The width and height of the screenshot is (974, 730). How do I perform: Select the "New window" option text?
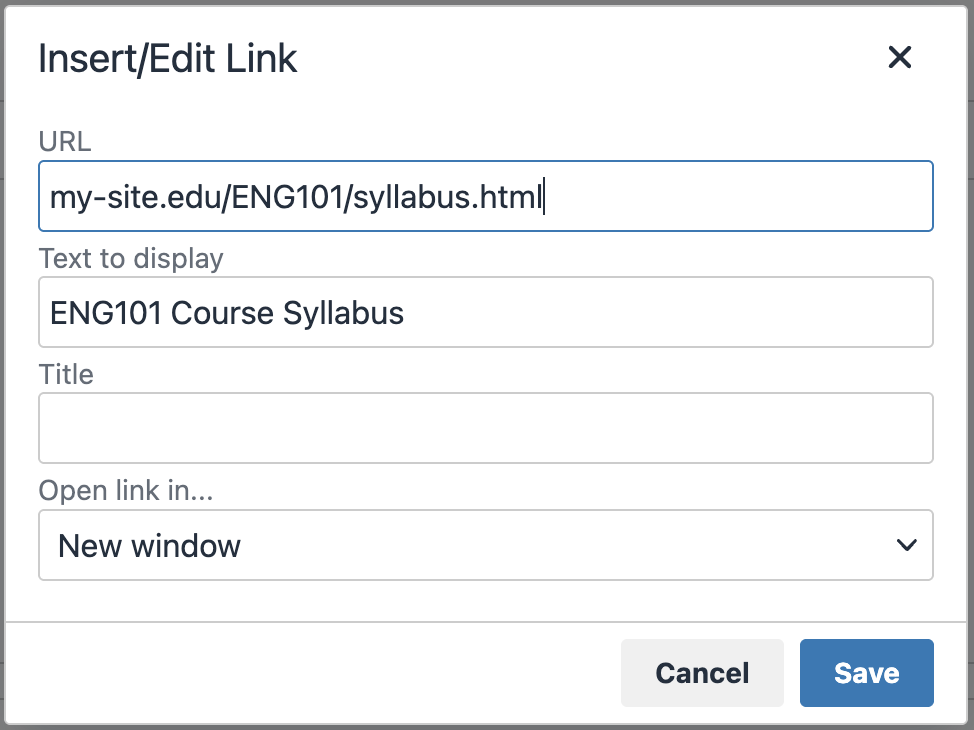coord(150,545)
